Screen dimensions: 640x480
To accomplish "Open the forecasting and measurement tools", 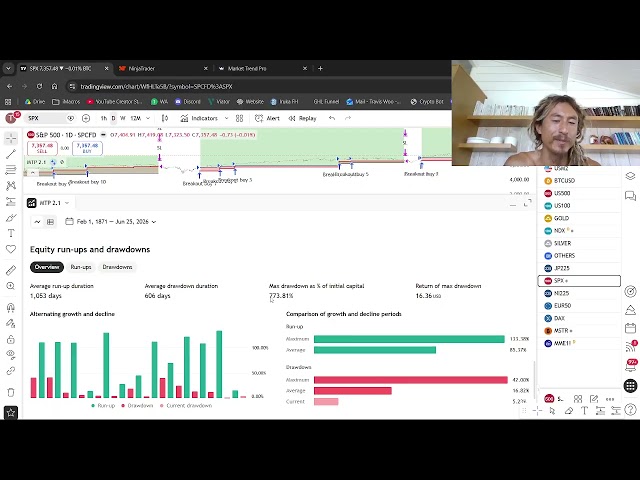I will (11, 202).
